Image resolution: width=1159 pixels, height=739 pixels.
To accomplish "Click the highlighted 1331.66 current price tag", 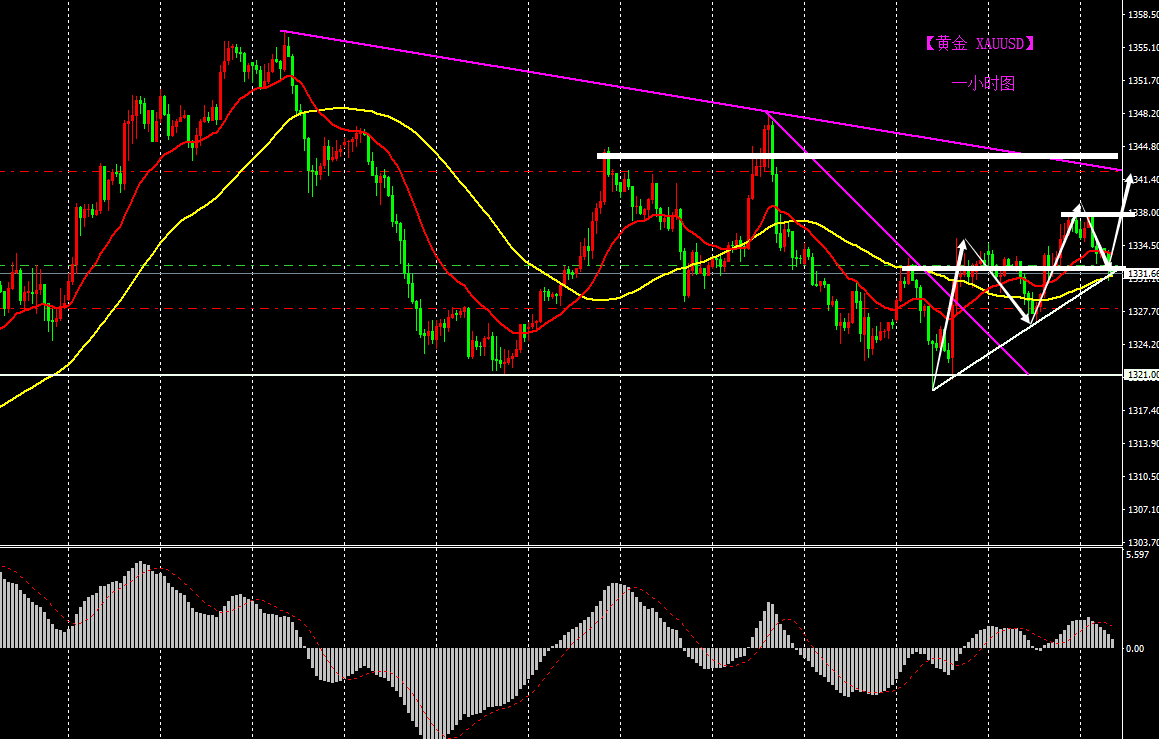I will (x=1142, y=273).
